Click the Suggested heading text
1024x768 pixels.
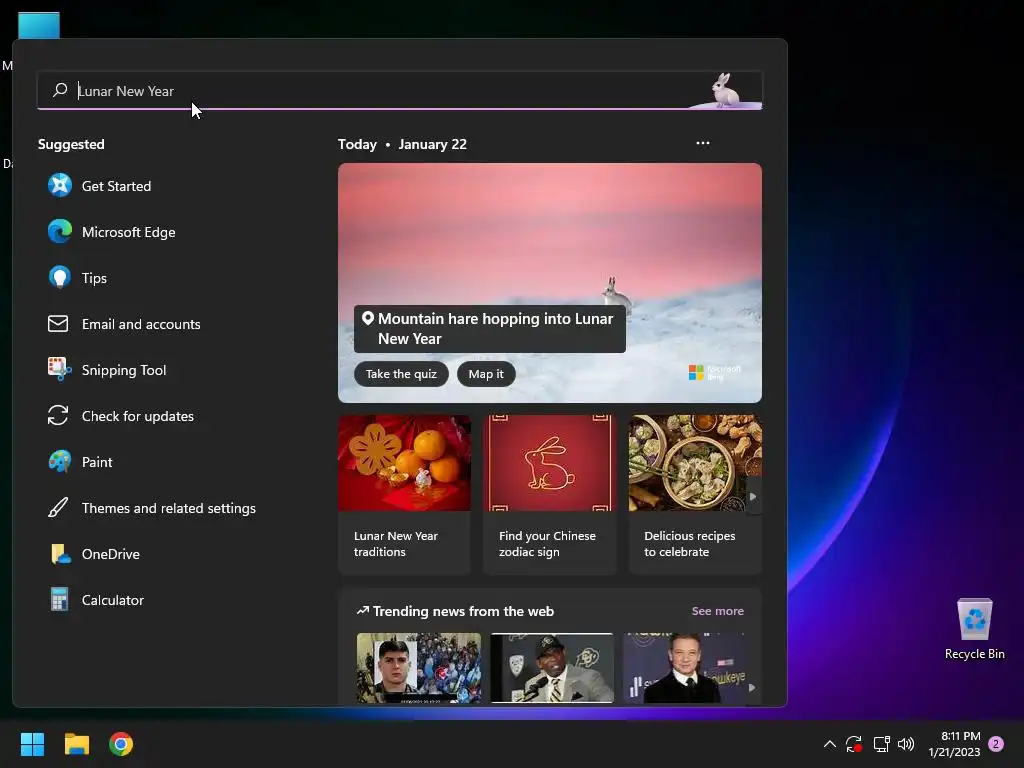(x=71, y=144)
